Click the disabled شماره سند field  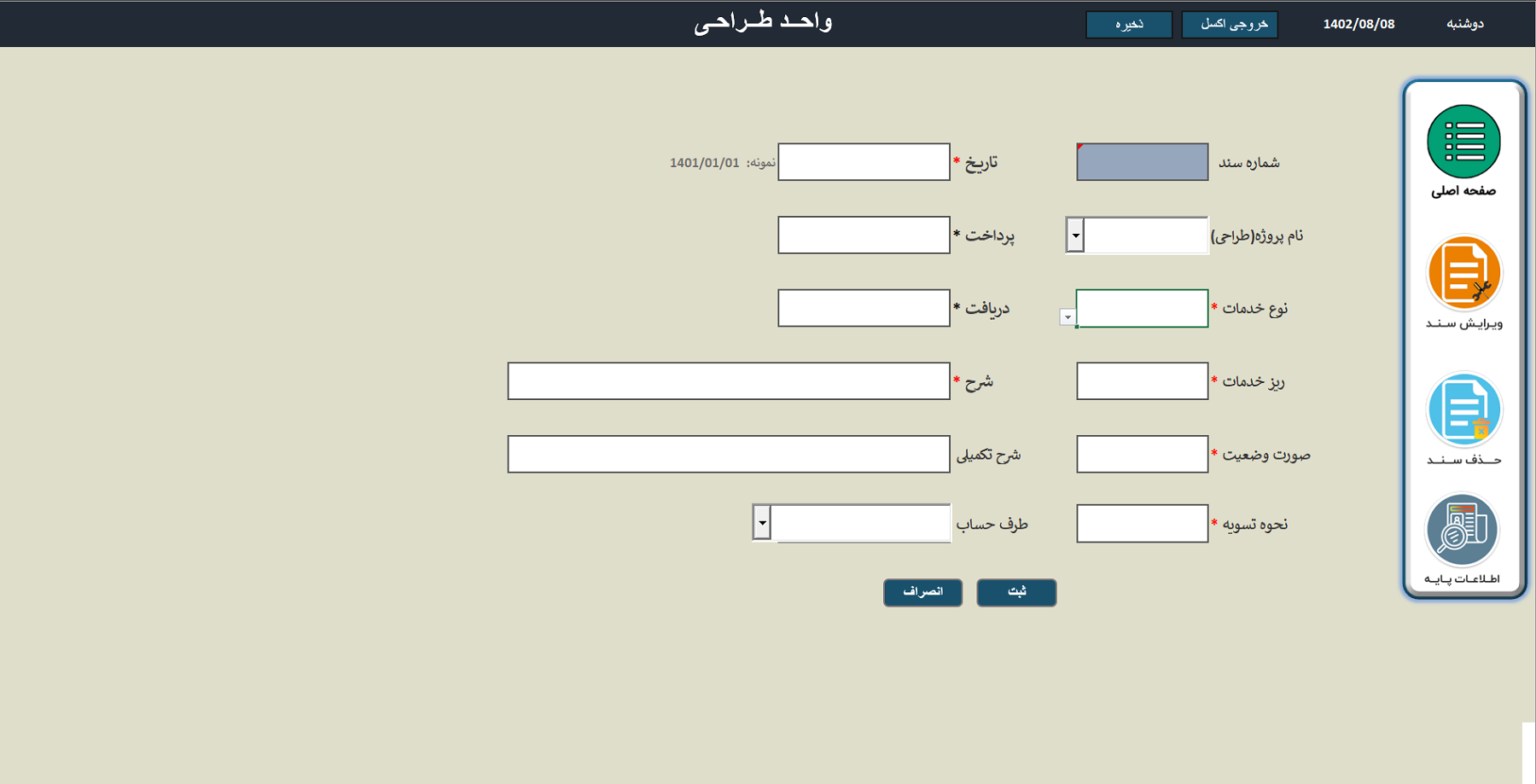1141,162
